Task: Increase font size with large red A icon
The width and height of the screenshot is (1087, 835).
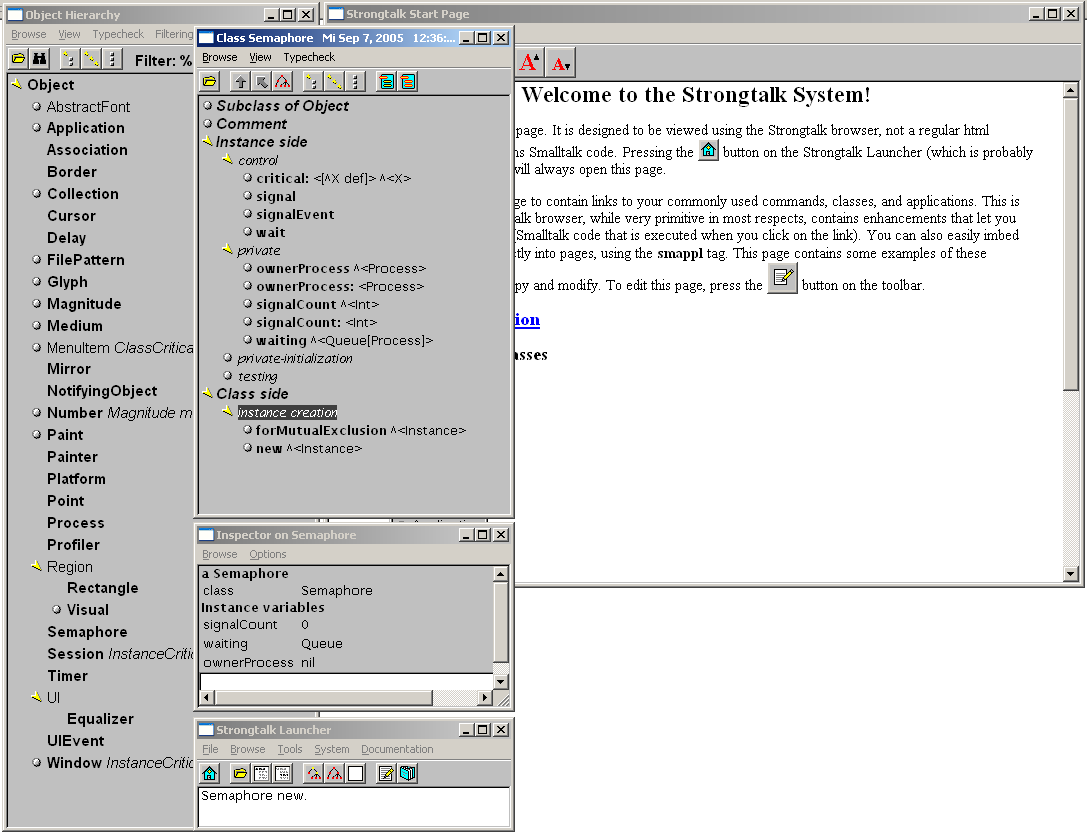Action: (529, 62)
